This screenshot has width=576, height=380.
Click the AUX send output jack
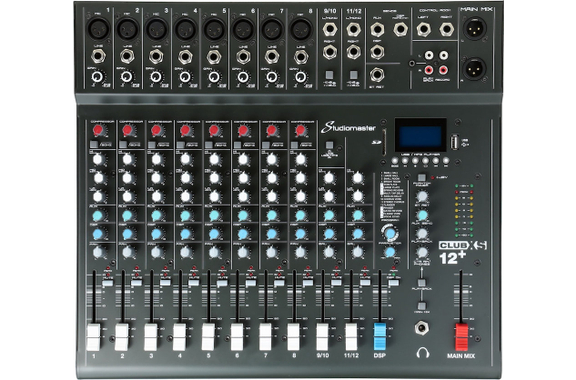tap(377, 29)
